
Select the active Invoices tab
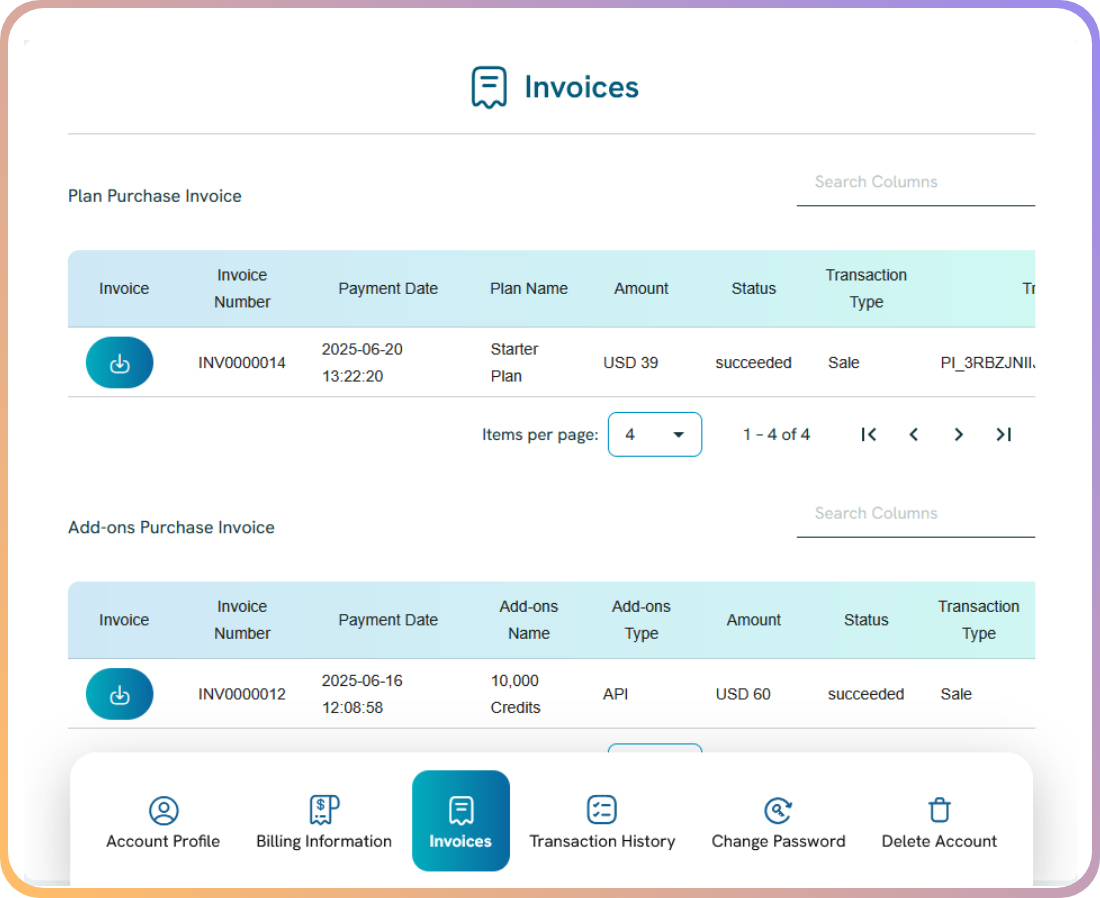point(461,821)
